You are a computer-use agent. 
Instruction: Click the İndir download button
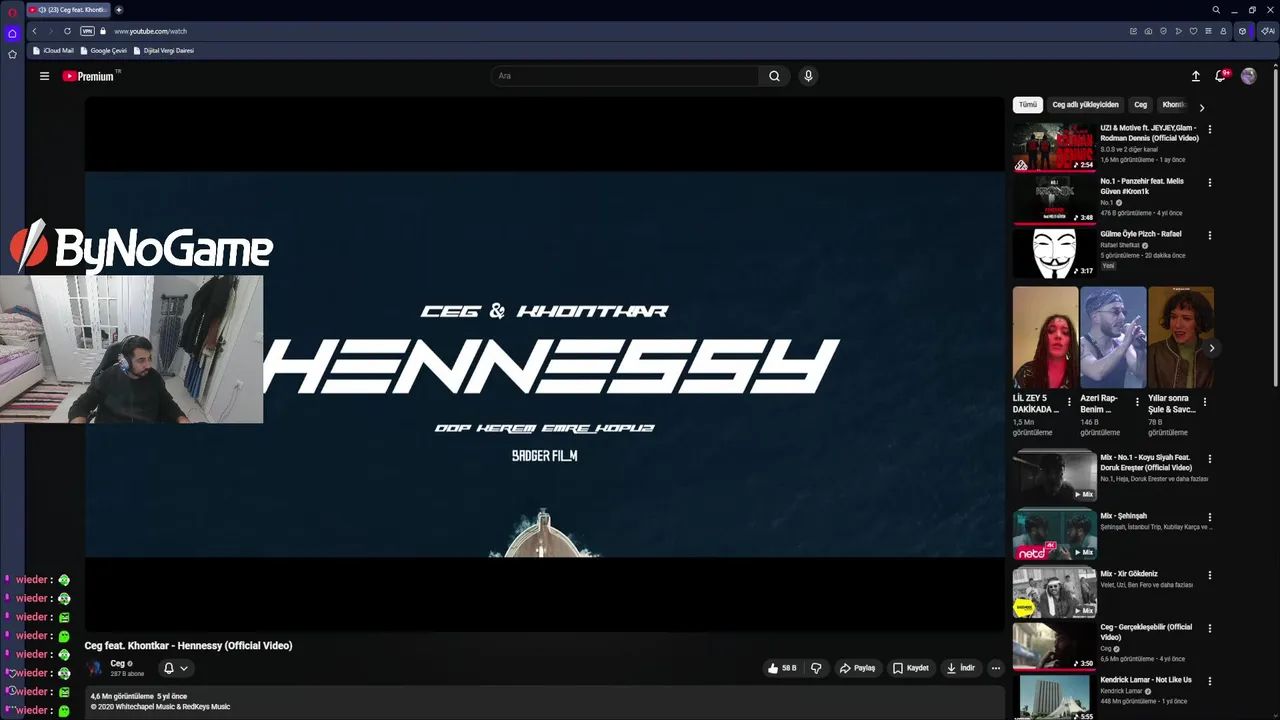coord(961,668)
